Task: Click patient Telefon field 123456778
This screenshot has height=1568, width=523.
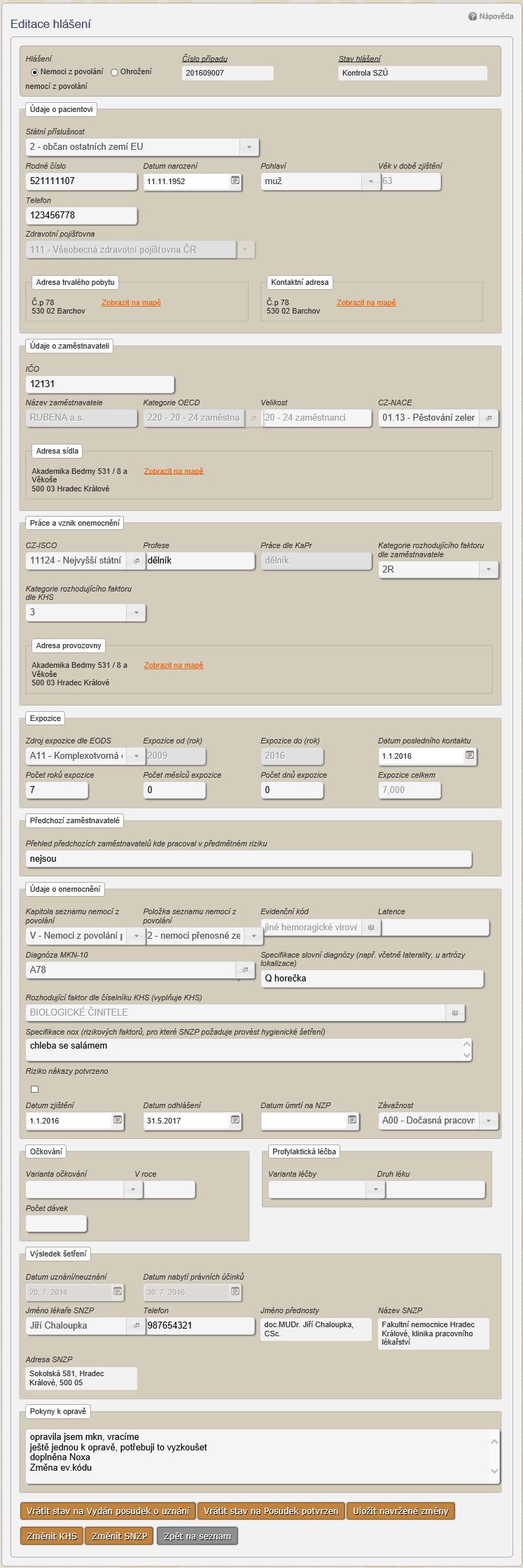Action: pos(81,216)
